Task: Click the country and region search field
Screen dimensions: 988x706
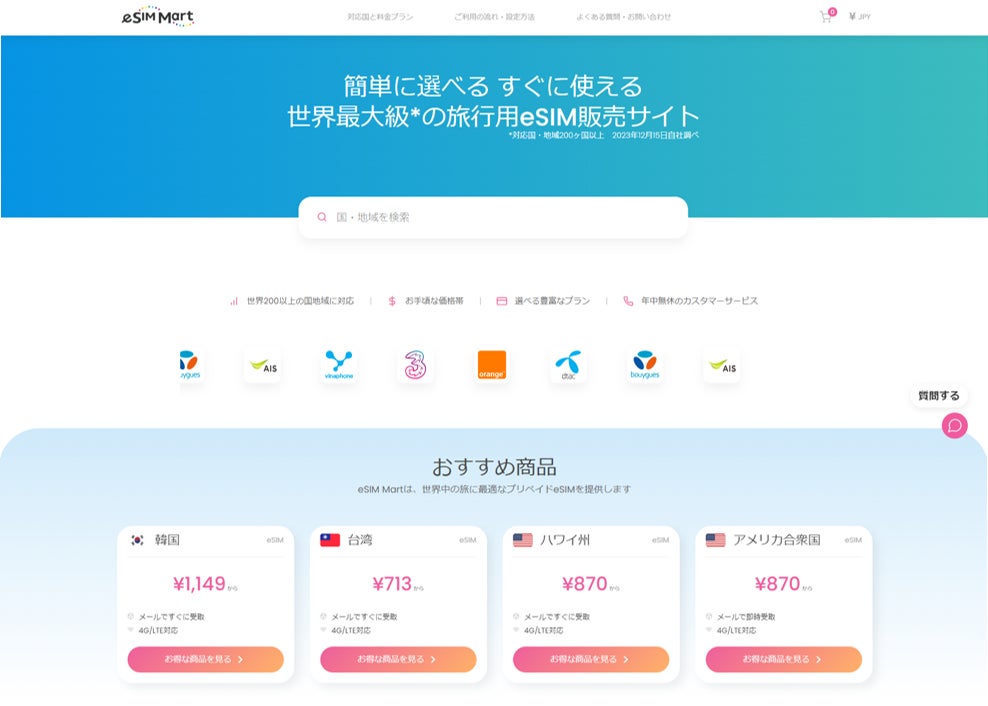Action: (x=493, y=217)
